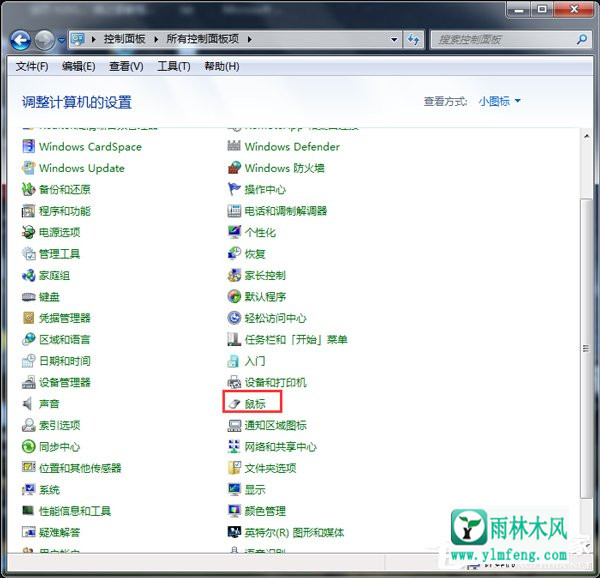Open the 文件夹选项 link
Viewport: 600px width, 578px height.
point(270,468)
